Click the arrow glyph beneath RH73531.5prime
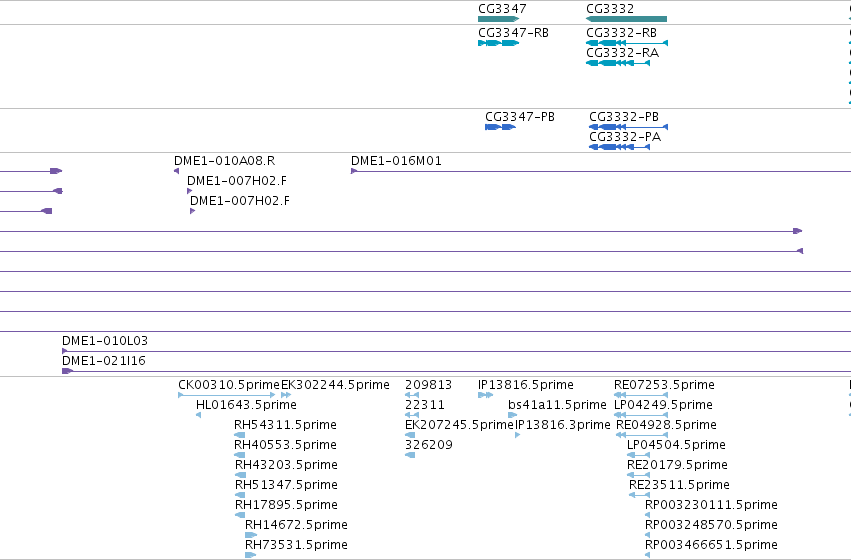Screen dimensions: 851x560 [251, 555]
